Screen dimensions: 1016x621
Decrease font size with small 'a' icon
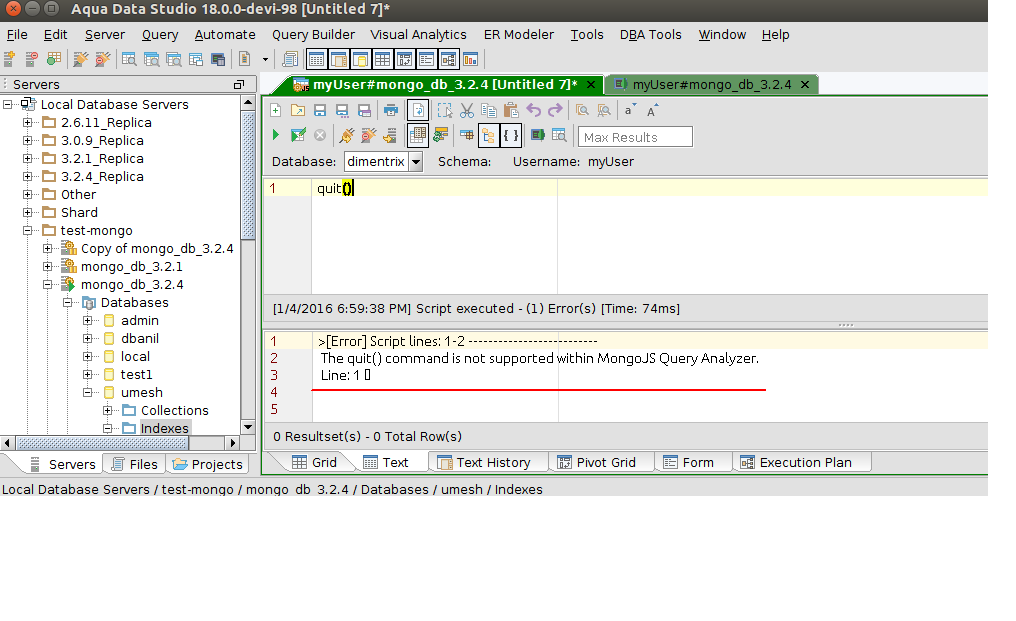point(630,110)
